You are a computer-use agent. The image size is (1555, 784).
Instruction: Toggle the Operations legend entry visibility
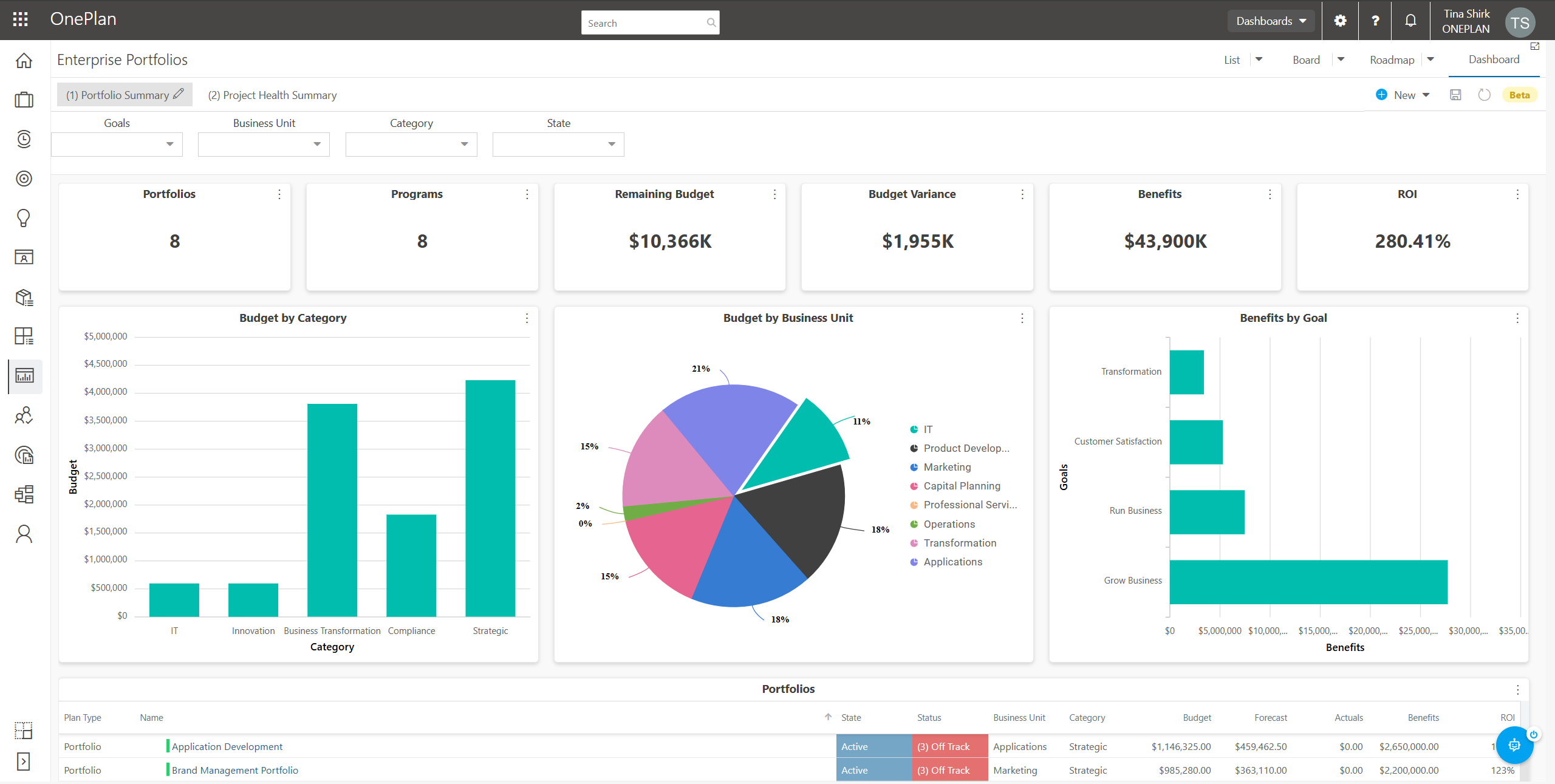pos(949,524)
